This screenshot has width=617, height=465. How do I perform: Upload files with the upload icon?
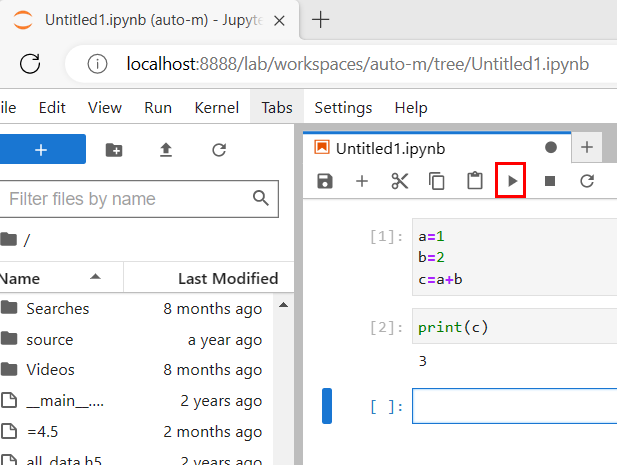click(x=166, y=150)
